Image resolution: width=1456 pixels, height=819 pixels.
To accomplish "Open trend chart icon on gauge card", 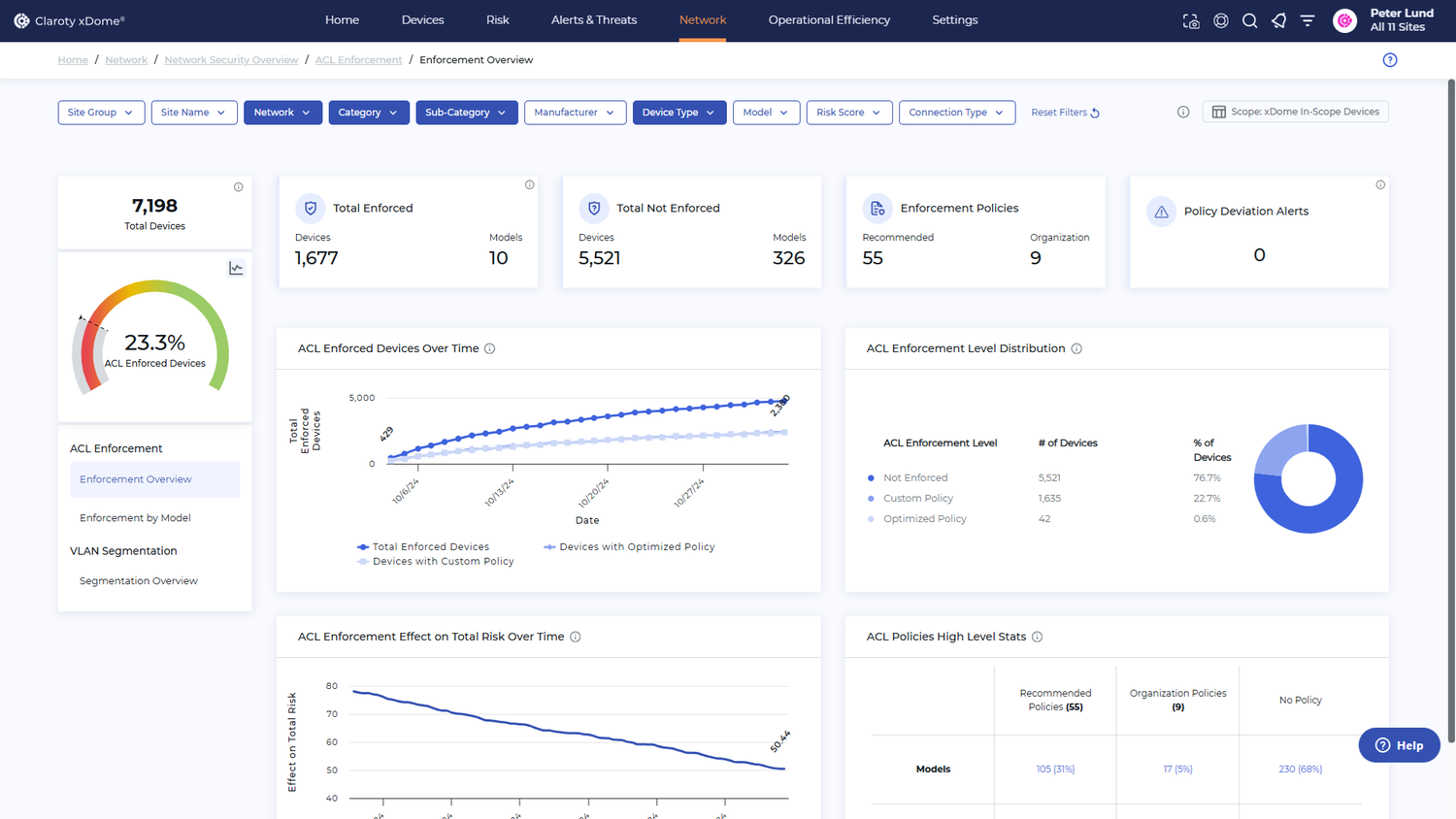I will point(236,269).
